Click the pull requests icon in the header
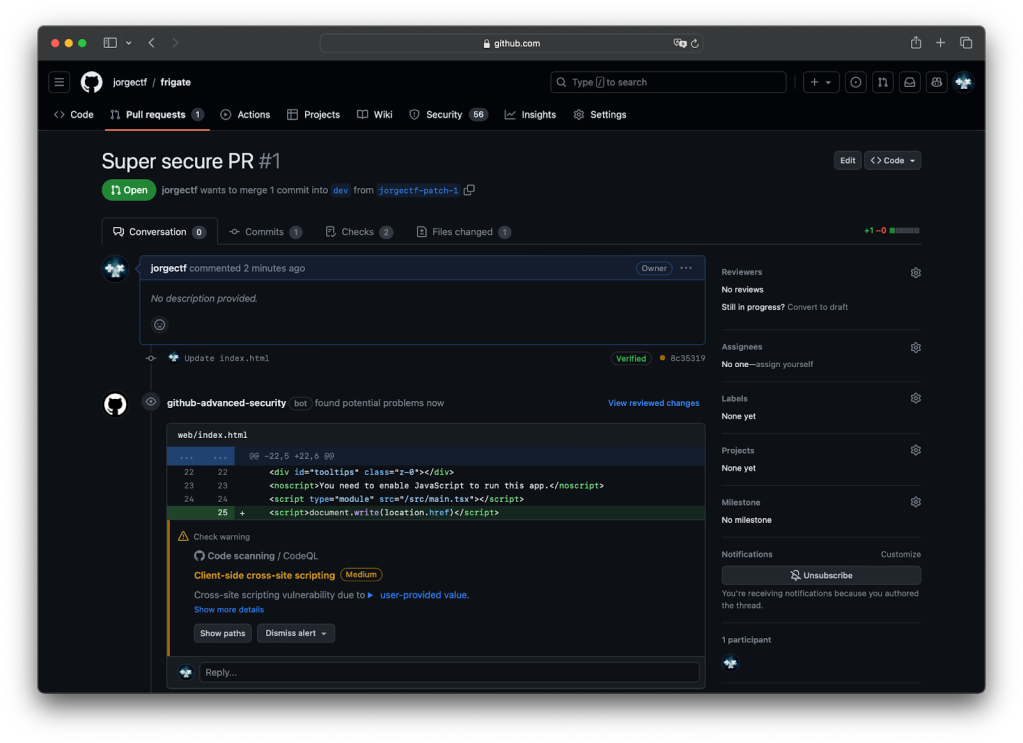This screenshot has width=1023, height=743. pos(882,82)
